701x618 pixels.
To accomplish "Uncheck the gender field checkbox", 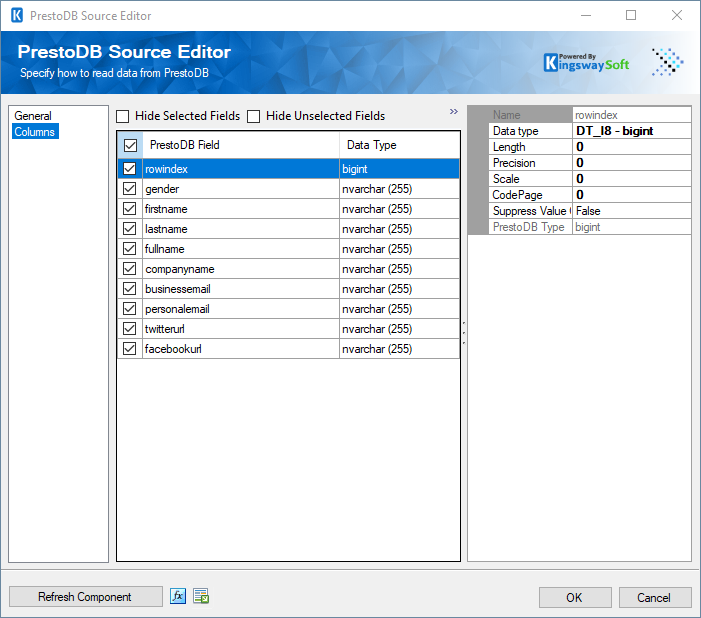I will point(130,189).
